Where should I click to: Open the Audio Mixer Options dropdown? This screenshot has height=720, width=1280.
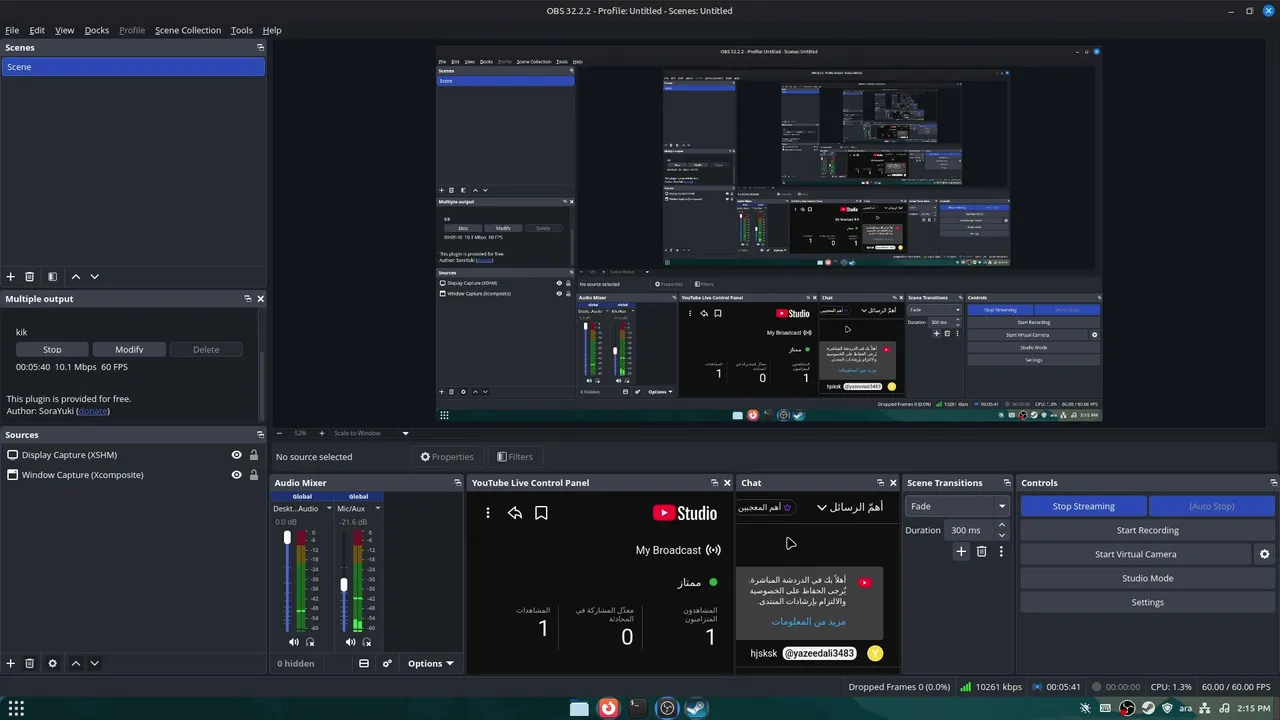pyautogui.click(x=431, y=663)
